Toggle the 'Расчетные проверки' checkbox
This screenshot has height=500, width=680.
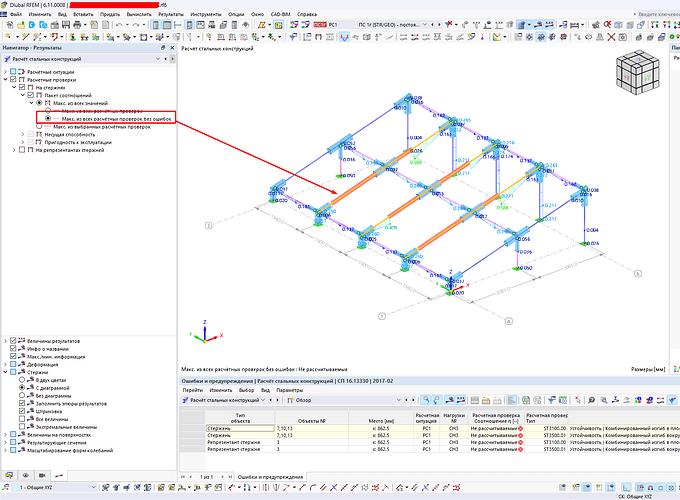coord(13,79)
